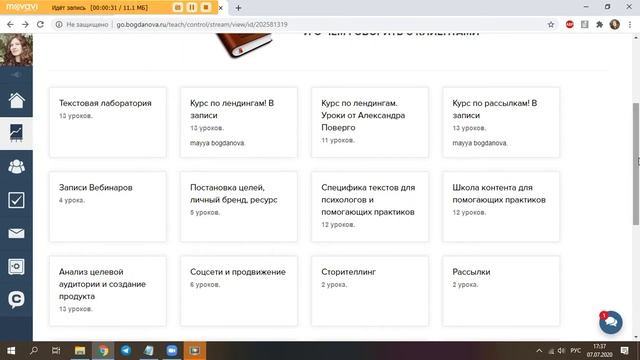Reload the current page
Viewport: 640px width, 360px height.
(40, 24)
